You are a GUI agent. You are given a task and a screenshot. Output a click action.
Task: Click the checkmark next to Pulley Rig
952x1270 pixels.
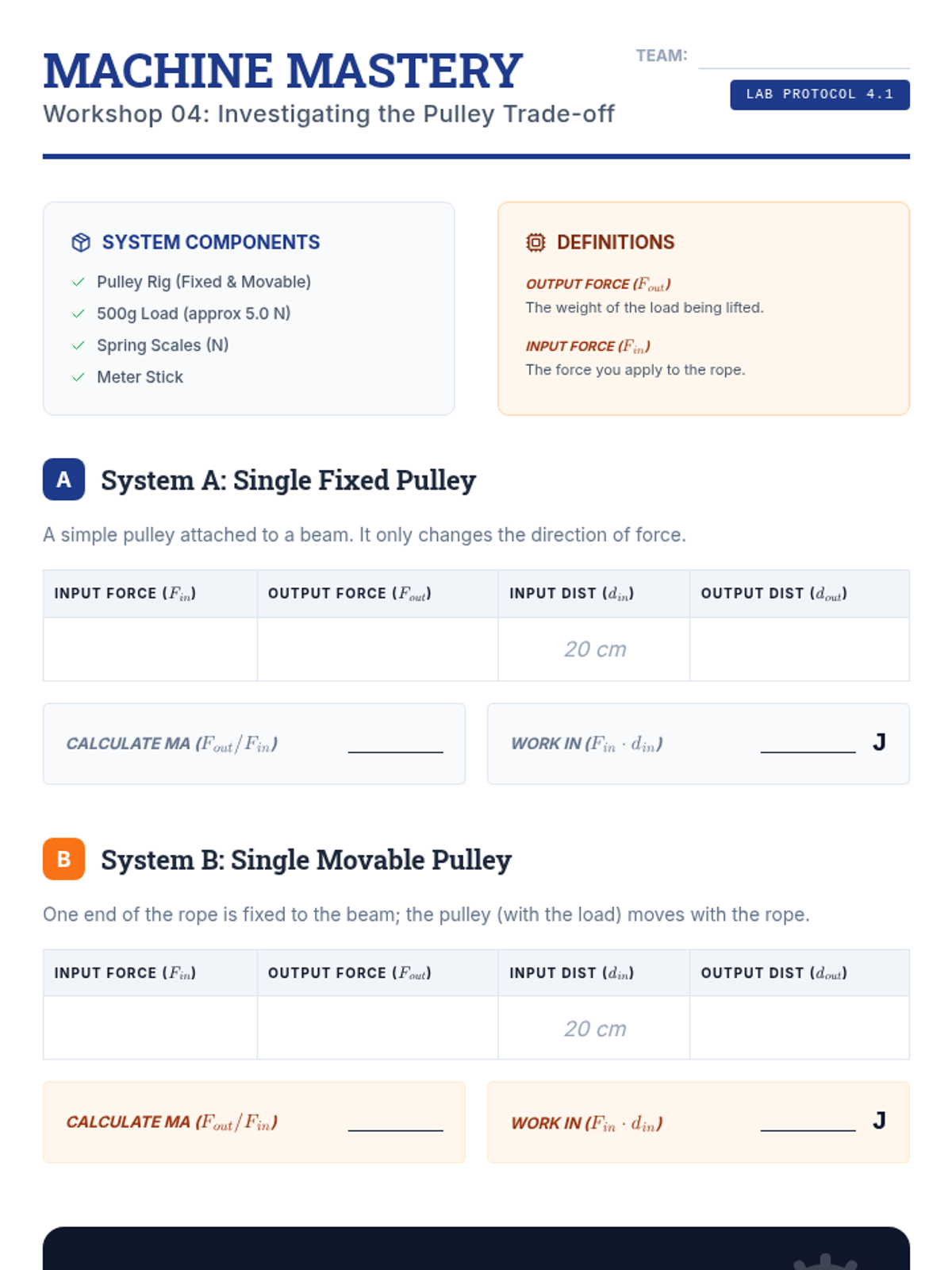point(79,282)
